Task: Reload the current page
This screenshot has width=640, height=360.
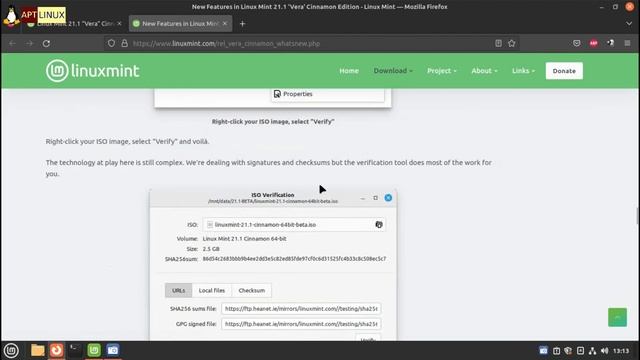Action: (46, 43)
